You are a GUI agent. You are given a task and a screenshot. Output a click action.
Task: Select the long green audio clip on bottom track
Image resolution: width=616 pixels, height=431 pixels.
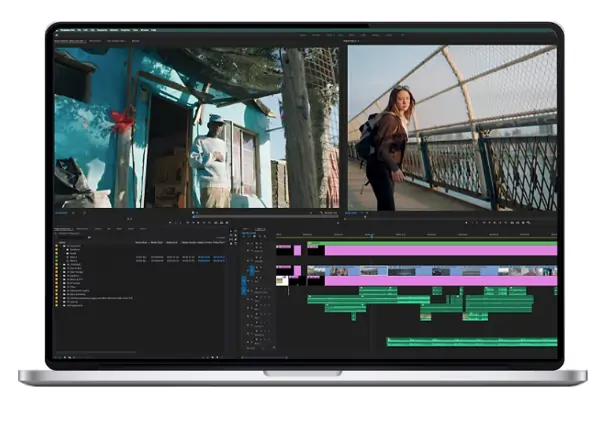[472, 343]
